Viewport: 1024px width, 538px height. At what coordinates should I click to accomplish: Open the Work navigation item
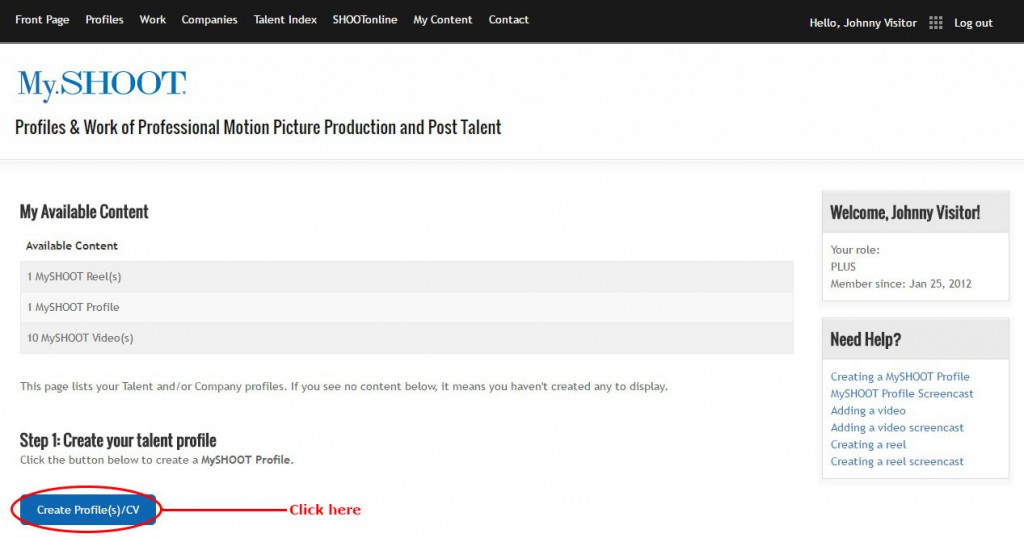pyautogui.click(x=152, y=20)
